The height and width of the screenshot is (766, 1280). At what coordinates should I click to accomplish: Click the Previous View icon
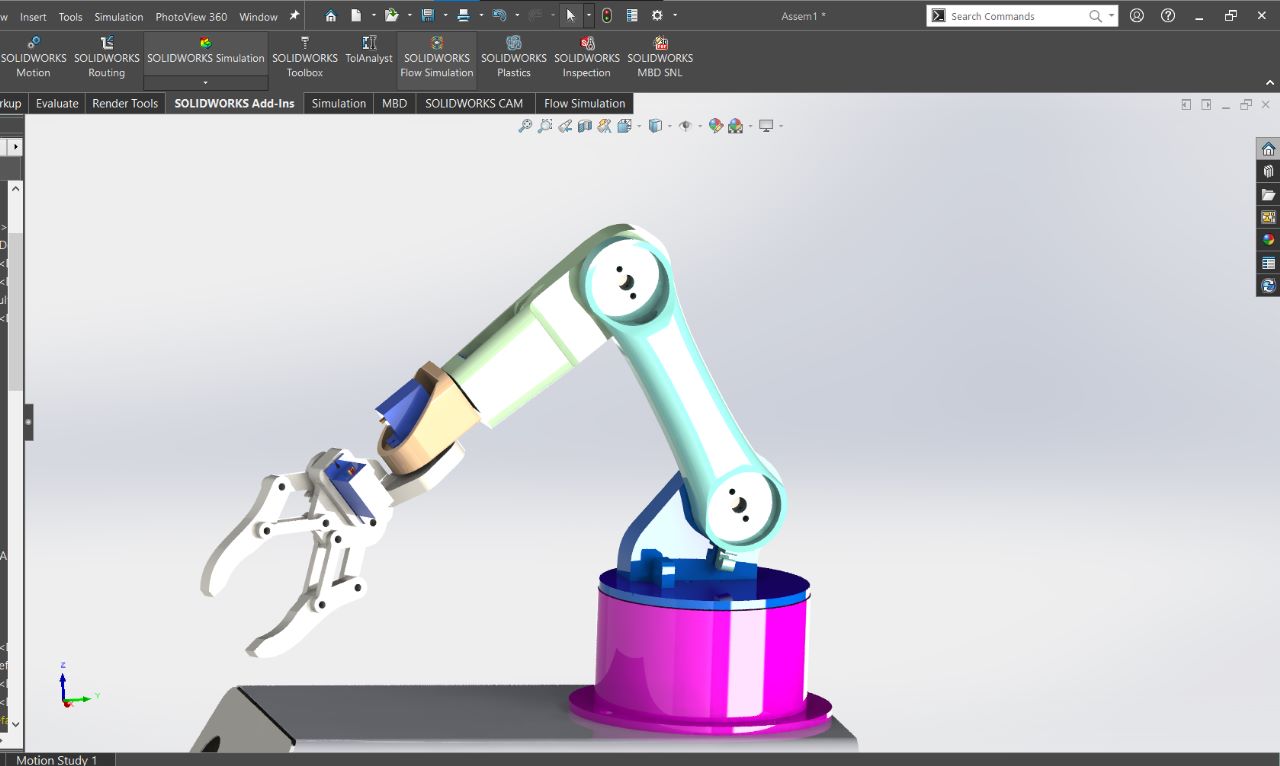pos(565,126)
